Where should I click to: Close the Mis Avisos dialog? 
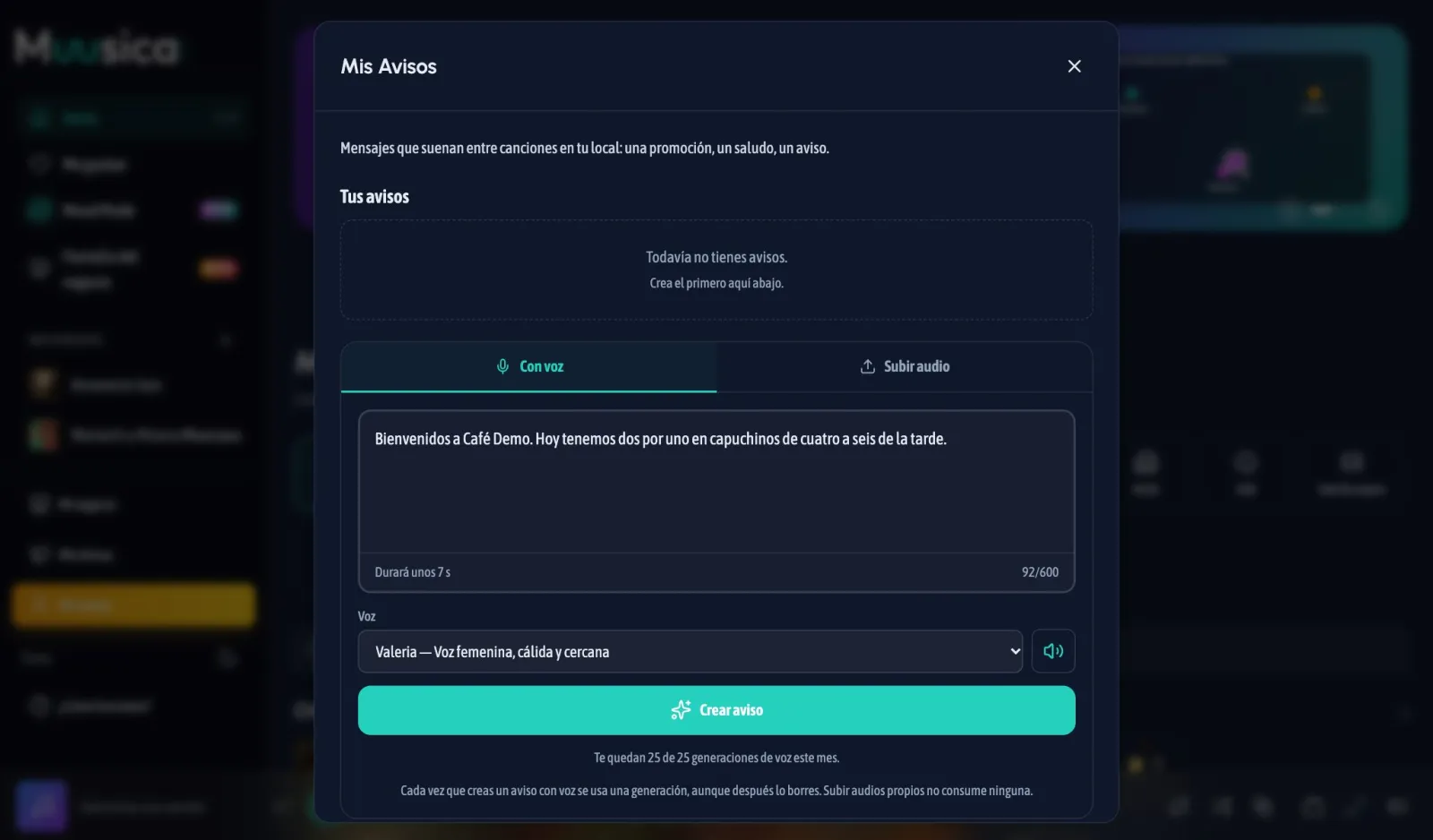(x=1074, y=66)
